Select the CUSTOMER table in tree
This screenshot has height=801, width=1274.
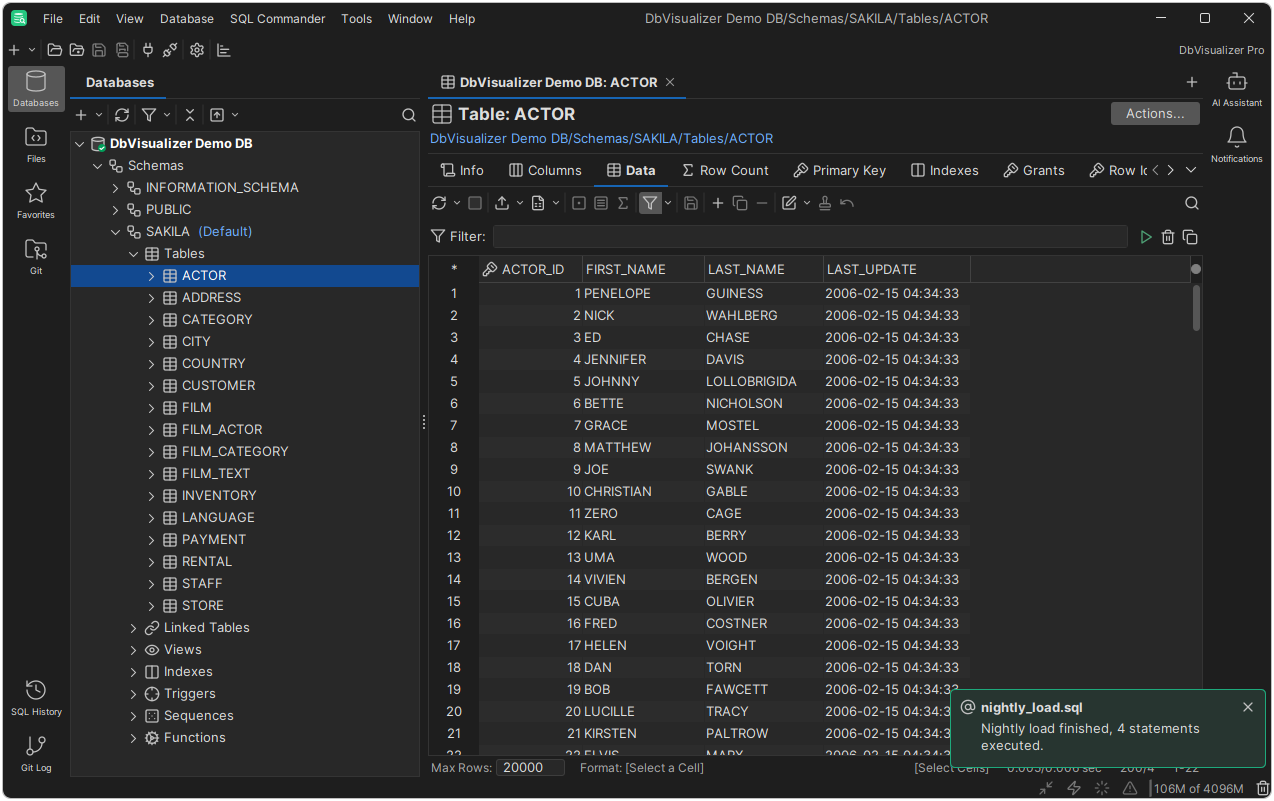tap(218, 386)
